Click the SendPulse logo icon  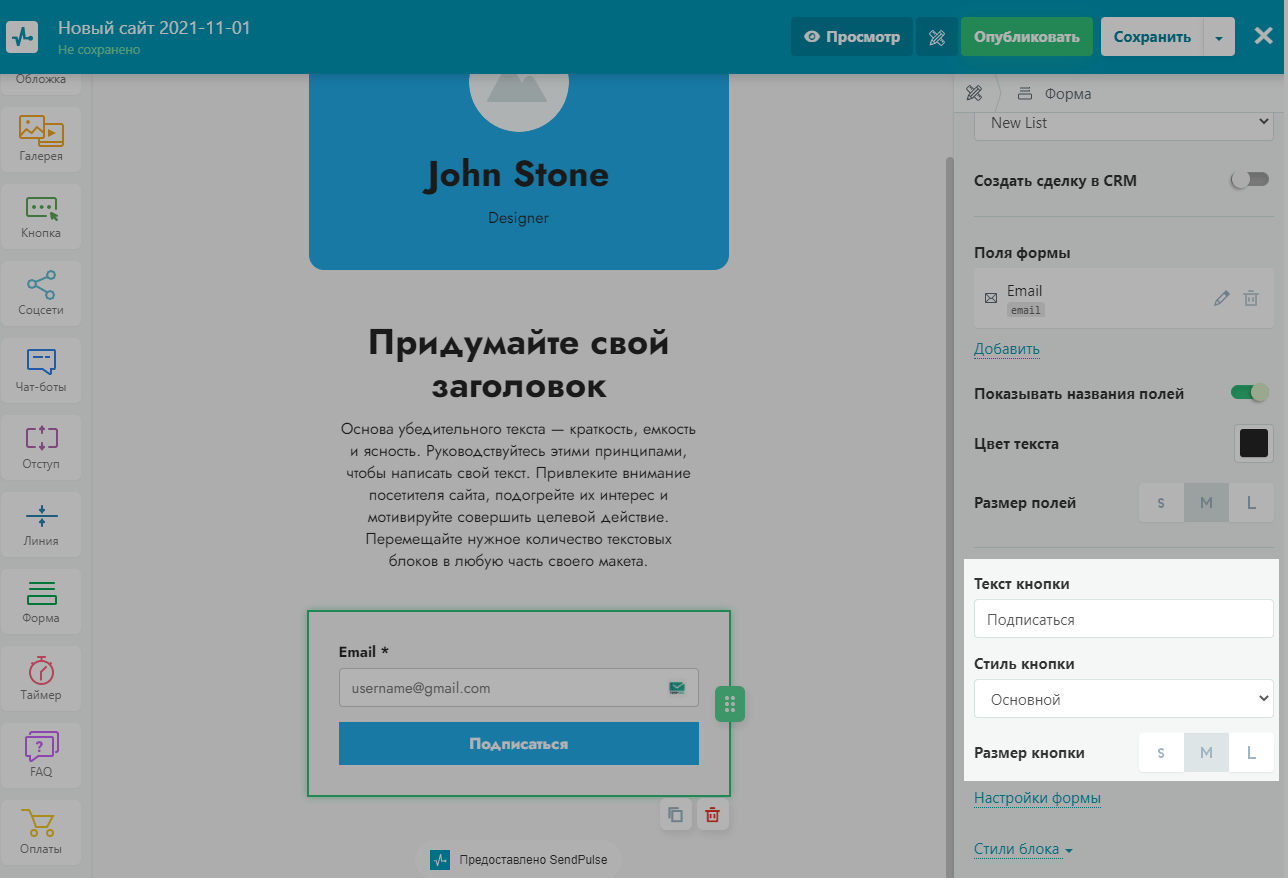[22, 37]
